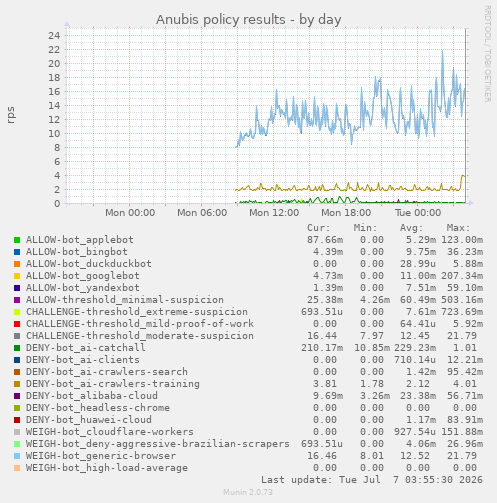The image size is (497, 503).
Task: Click the 'Munin 2.0.73' footer text
Action: point(248,492)
